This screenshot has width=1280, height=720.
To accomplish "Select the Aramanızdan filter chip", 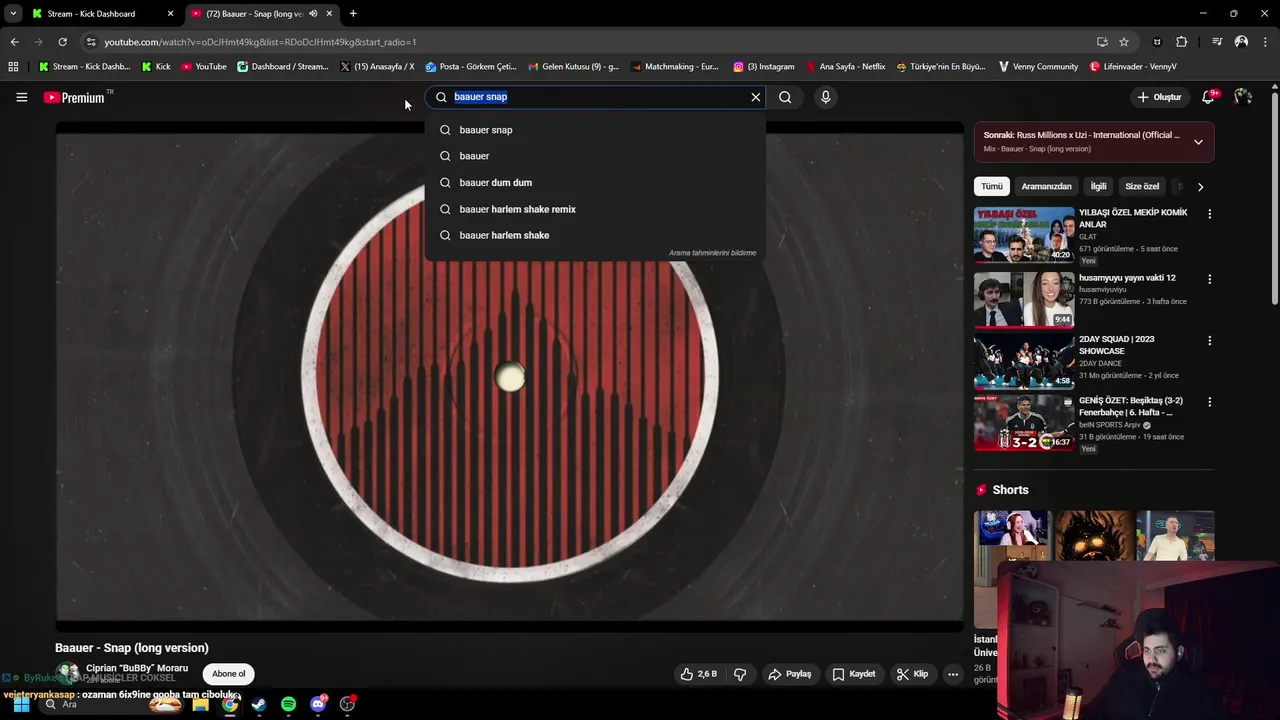I will pyautogui.click(x=1046, y=186).
